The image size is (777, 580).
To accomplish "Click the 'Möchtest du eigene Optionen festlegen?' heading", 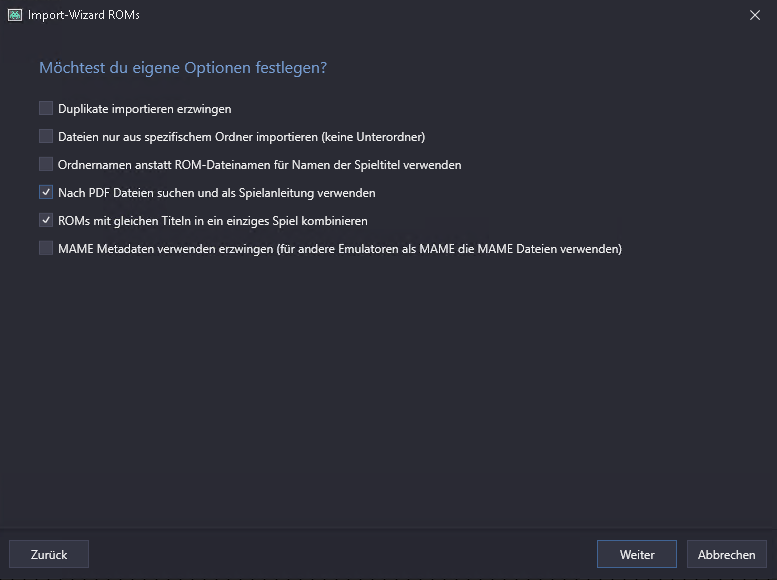I will click(x=183, y=68).
